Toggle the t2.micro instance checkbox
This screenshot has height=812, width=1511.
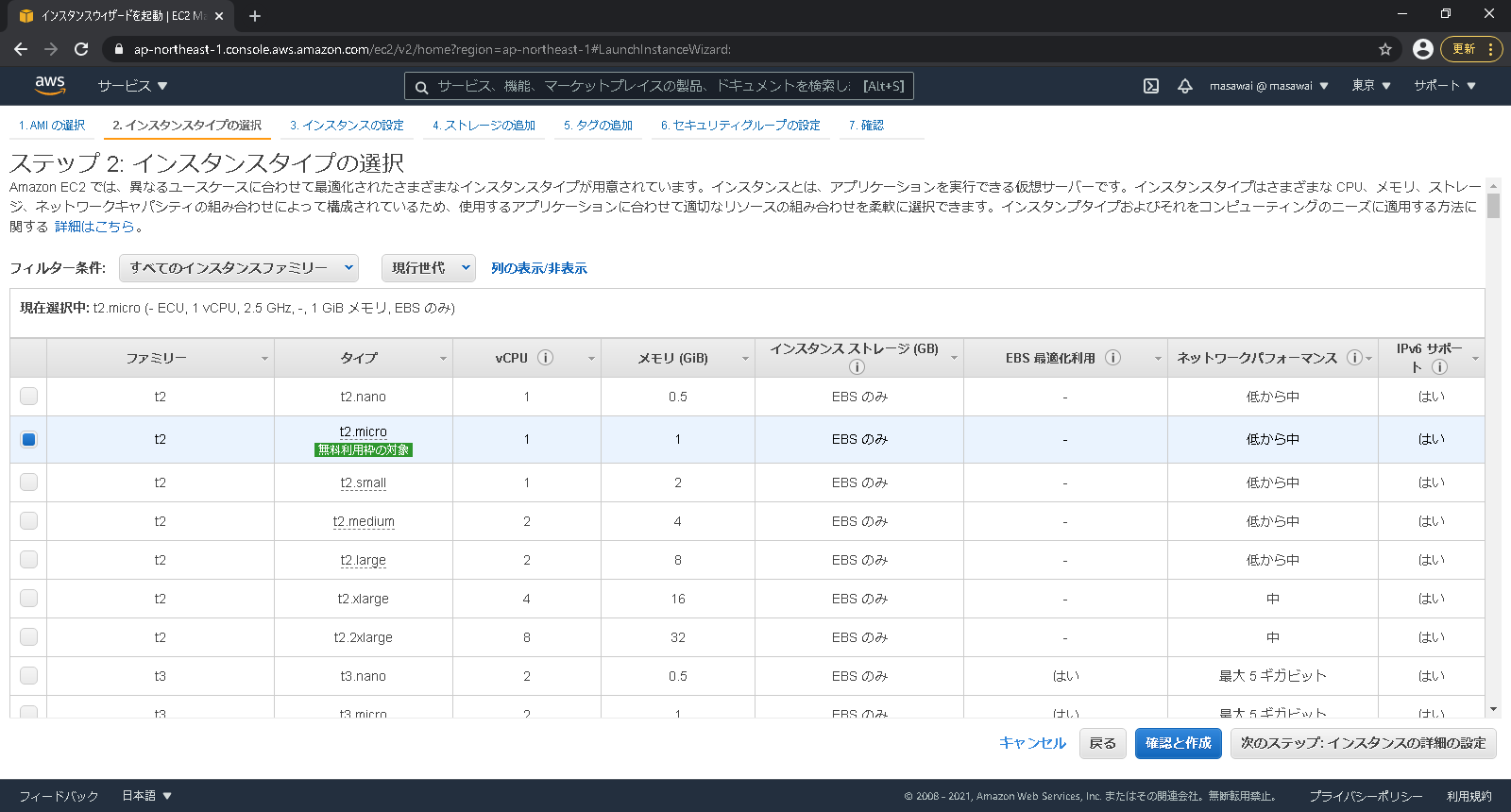[x=28, y=439]
